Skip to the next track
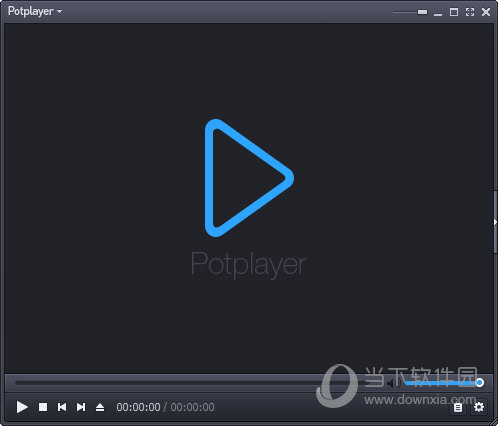This screenshot has height=426, width=498. click(81, 407)
